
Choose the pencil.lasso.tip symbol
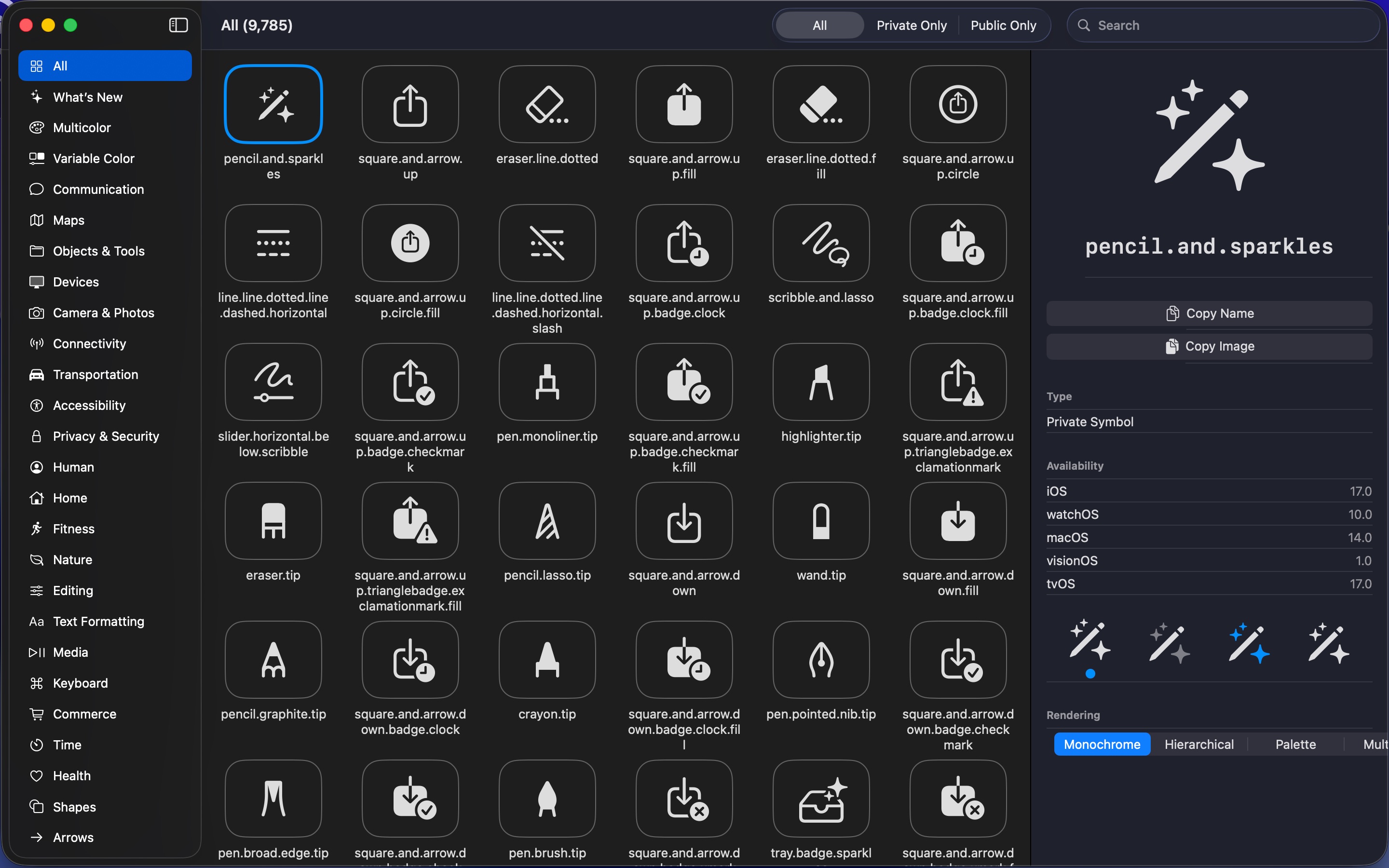click(547, 521)
